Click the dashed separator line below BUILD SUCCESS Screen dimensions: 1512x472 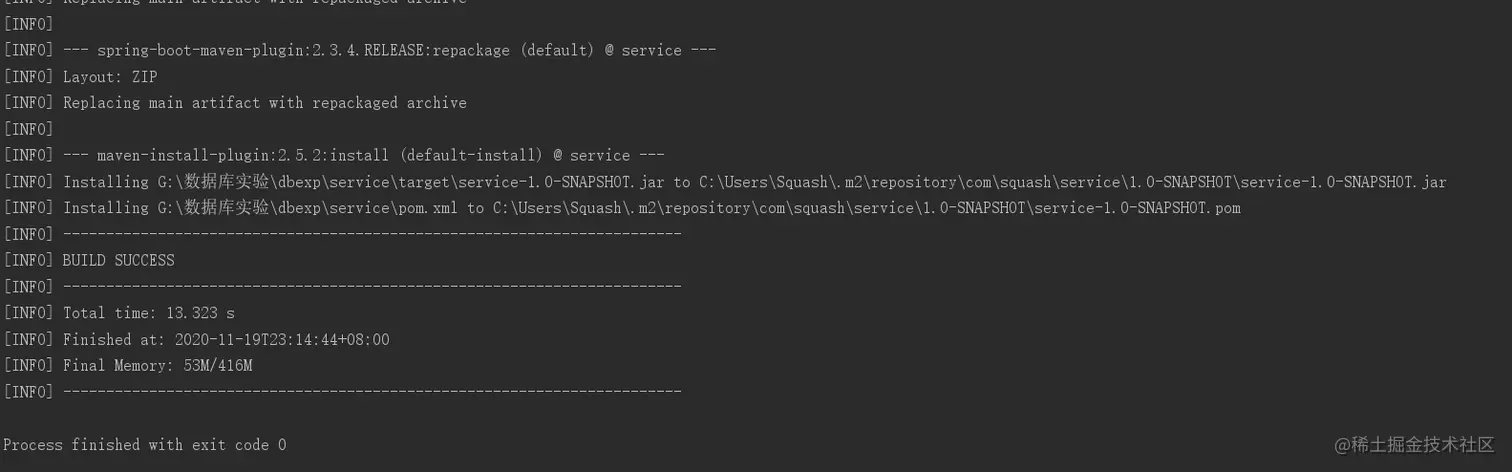(371, 287)
